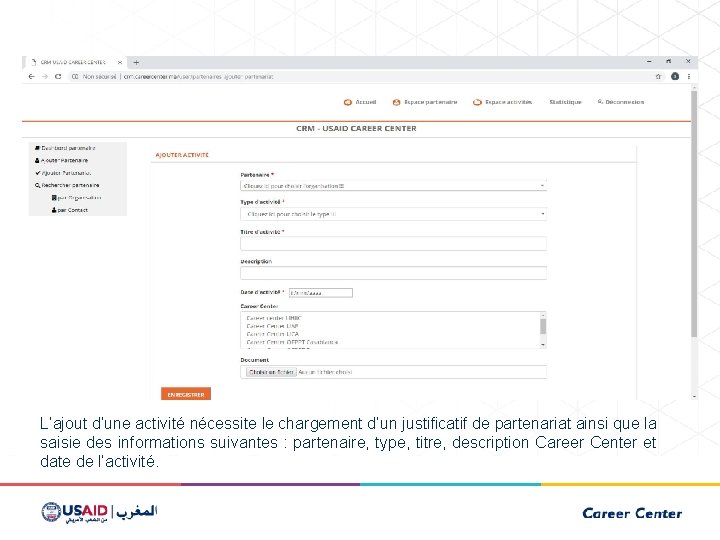Click the Career Center list scrollbar thumb
The height and width of the screenshot is (540, 720).
tap(543, 326)
